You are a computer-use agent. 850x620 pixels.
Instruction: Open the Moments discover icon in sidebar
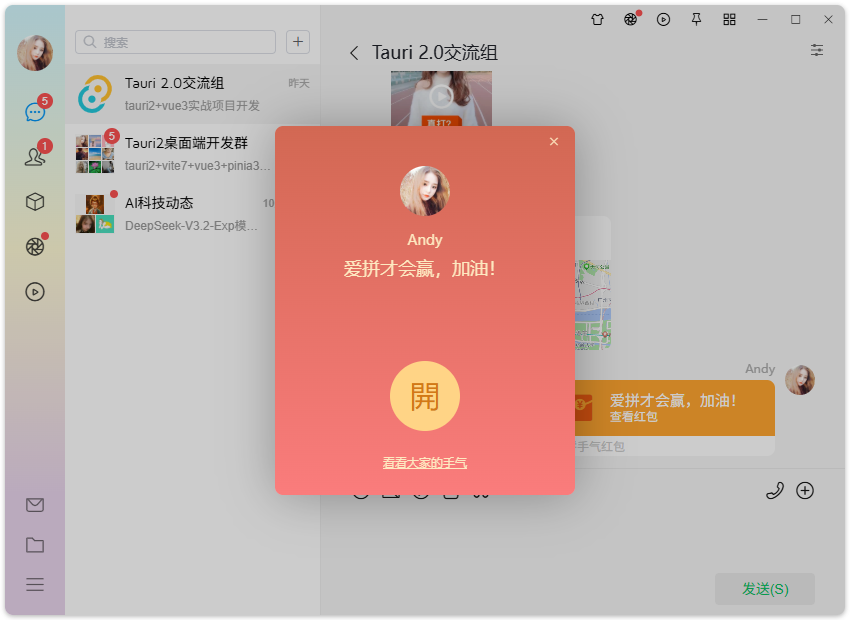(35, 245)
